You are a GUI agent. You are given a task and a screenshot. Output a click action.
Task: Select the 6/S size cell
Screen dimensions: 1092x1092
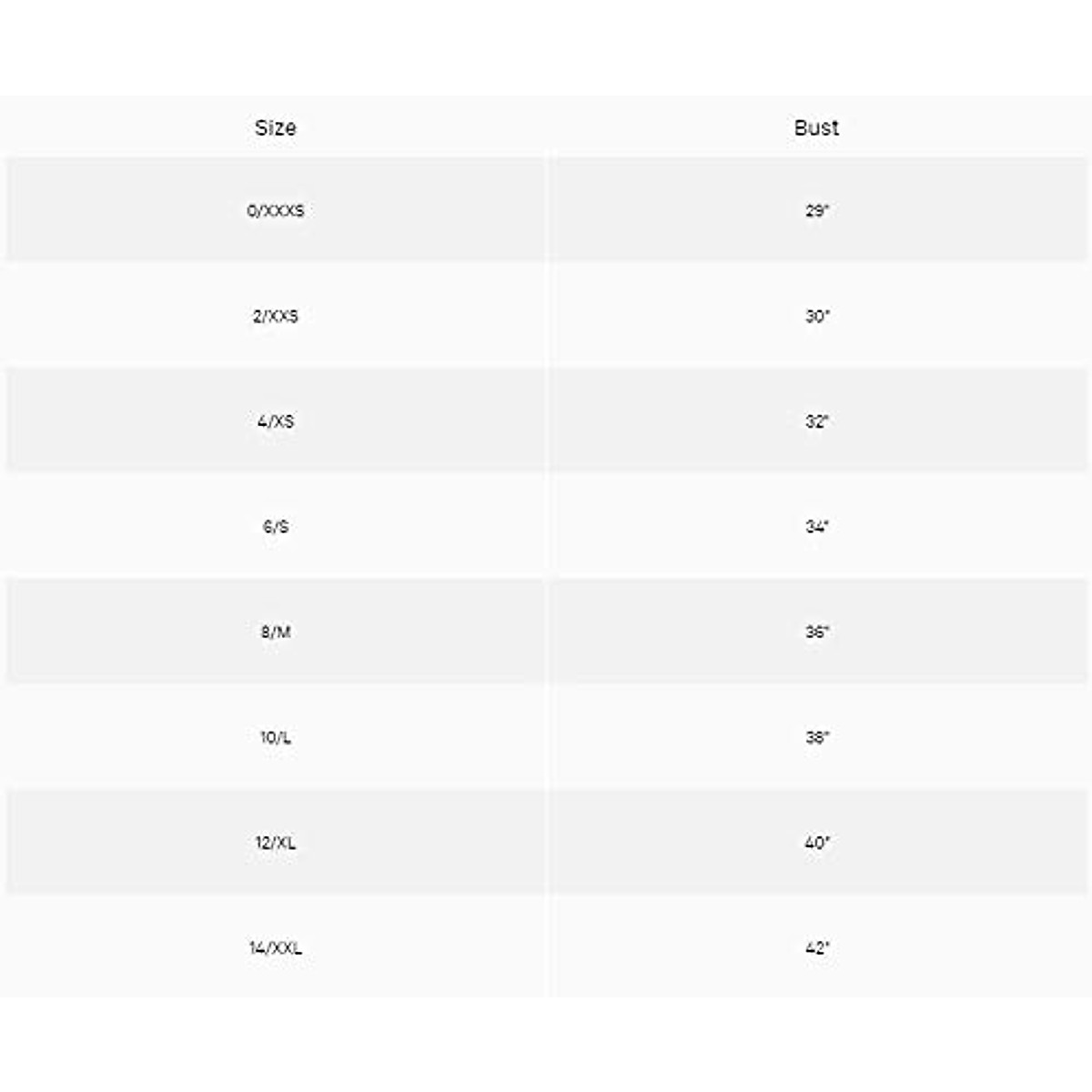tap(275, 526)
